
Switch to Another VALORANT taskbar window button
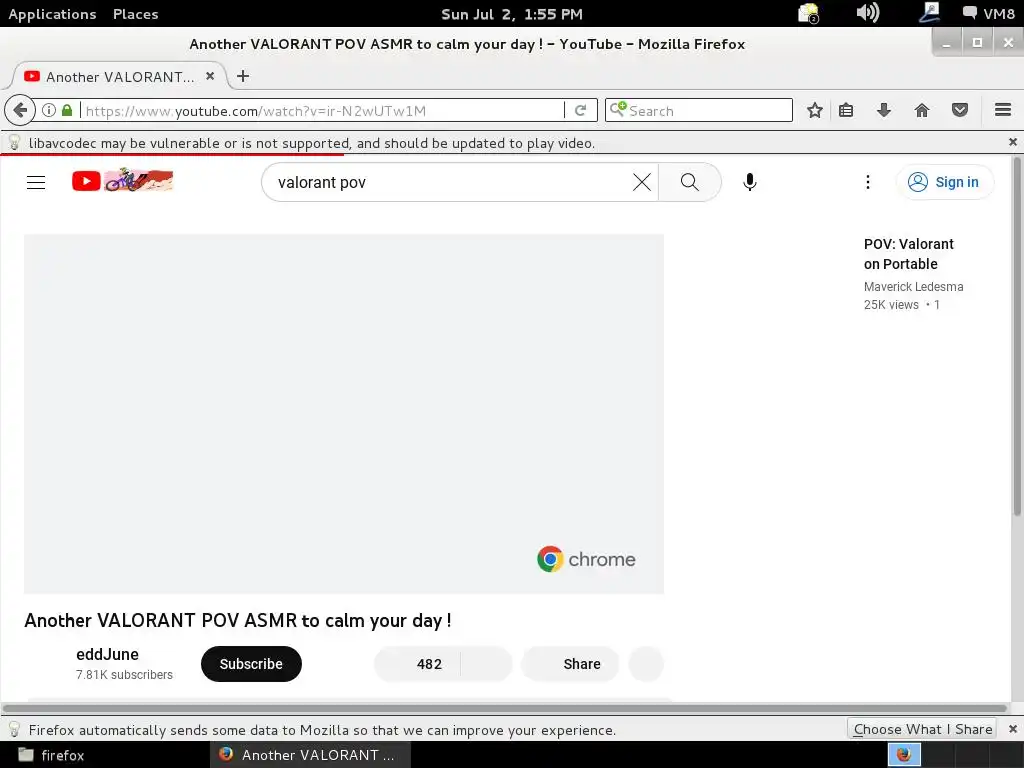pos(310,755)
